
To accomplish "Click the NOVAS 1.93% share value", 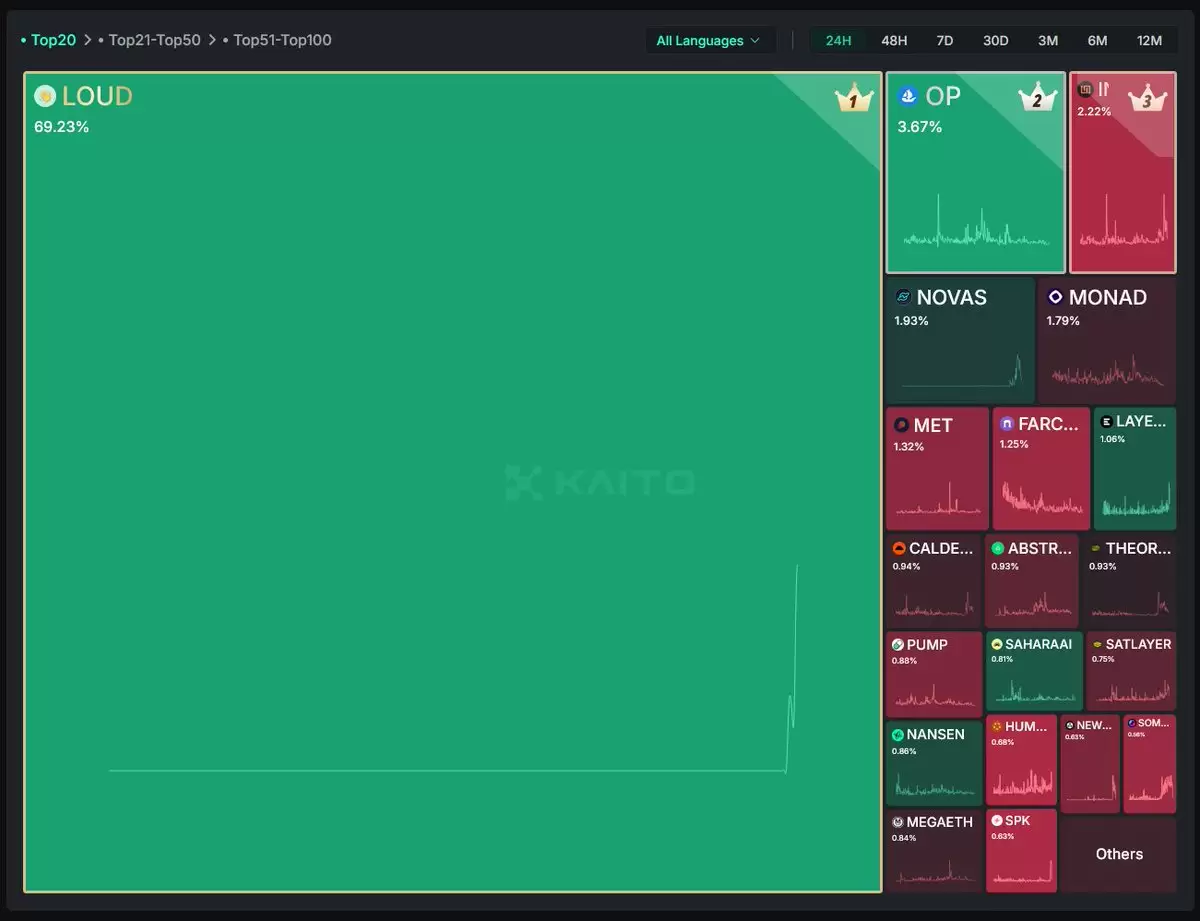I will [x=911, y=321].
